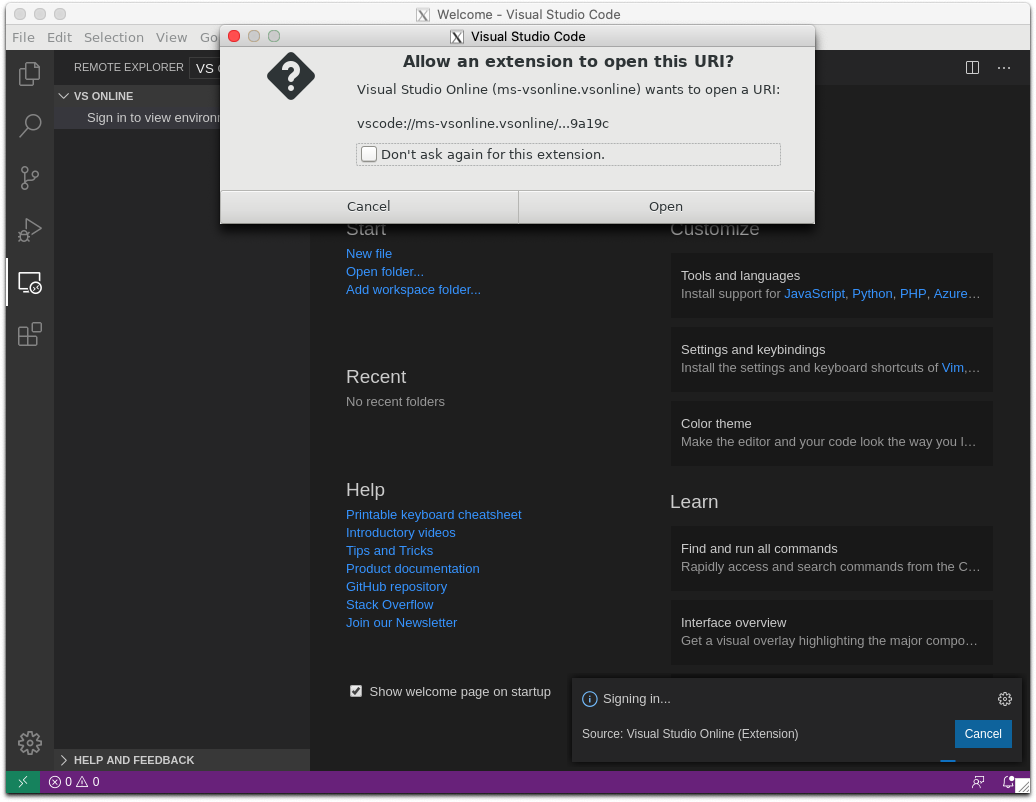Image resolution: width=1036 pixels, height=802 pixels.
Task: Open errors and warnings count in status bar
Action: 74,782
